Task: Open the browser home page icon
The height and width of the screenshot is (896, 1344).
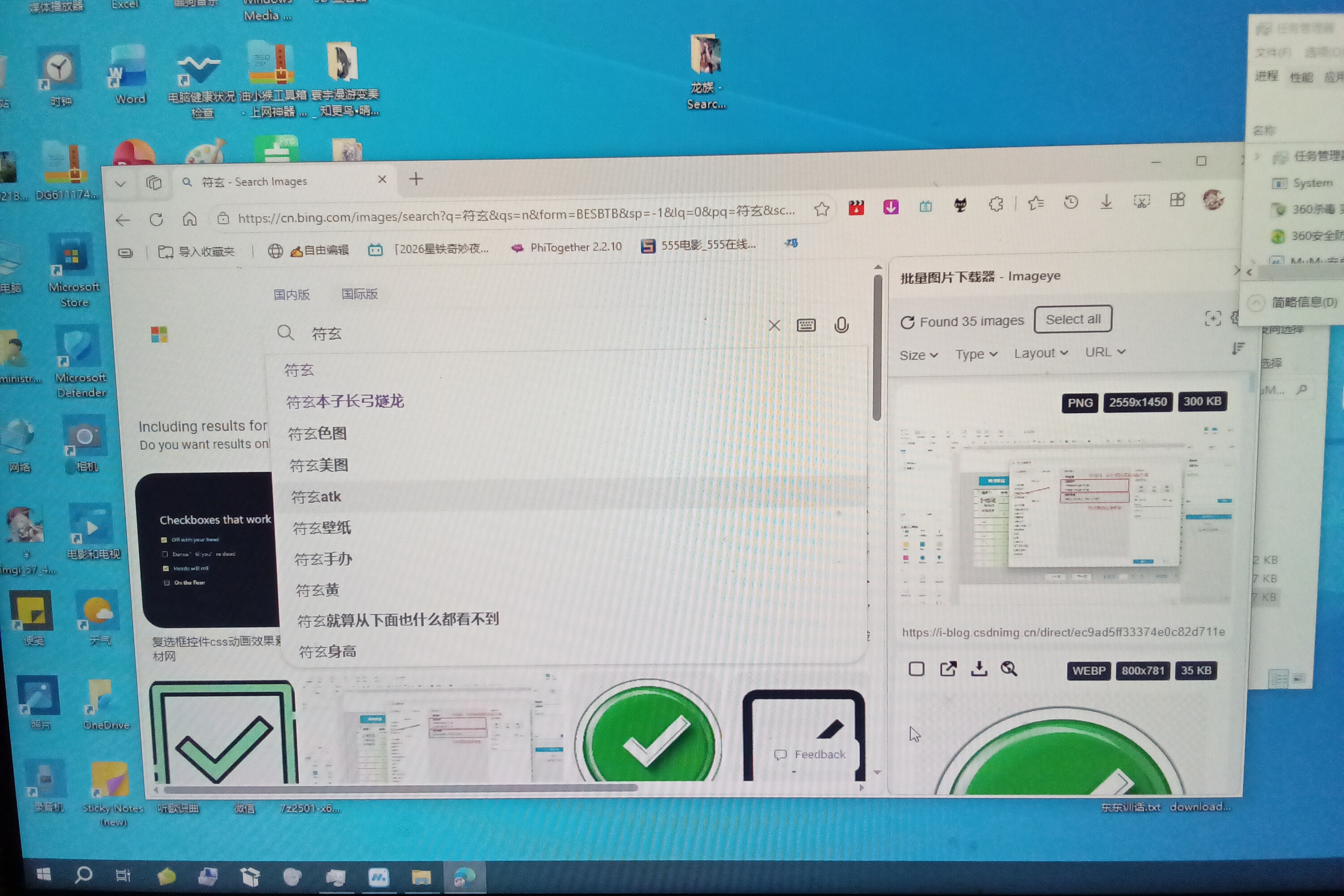Action: [190, 219]
